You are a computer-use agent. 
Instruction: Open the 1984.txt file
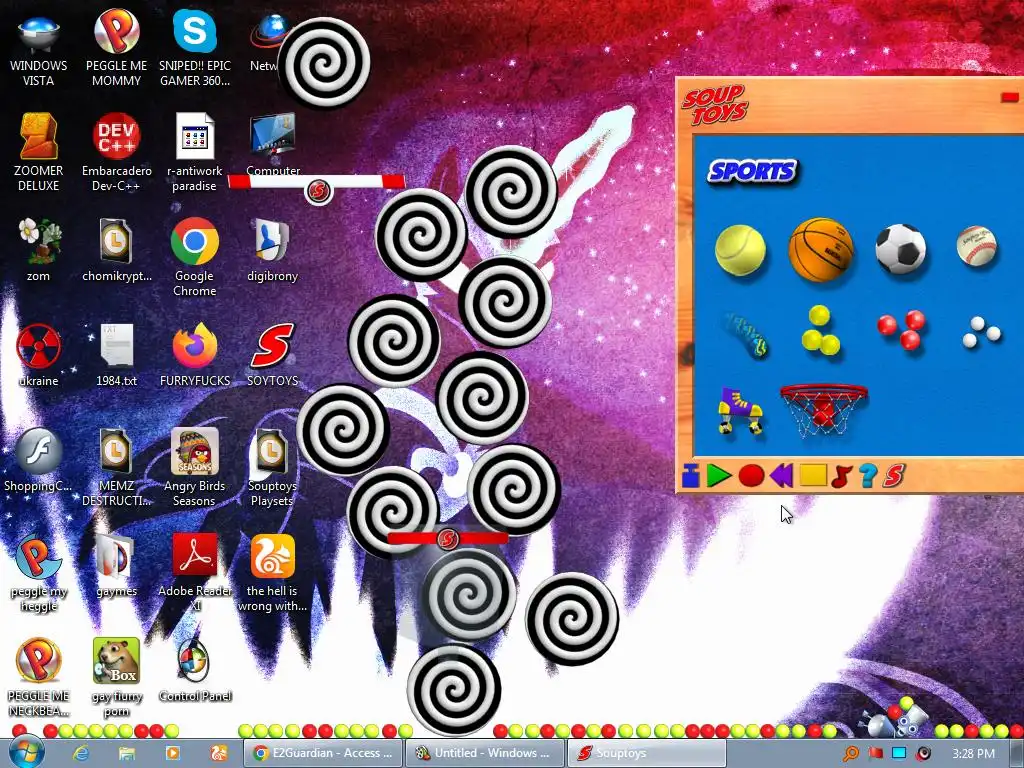[x=116, y=356]
